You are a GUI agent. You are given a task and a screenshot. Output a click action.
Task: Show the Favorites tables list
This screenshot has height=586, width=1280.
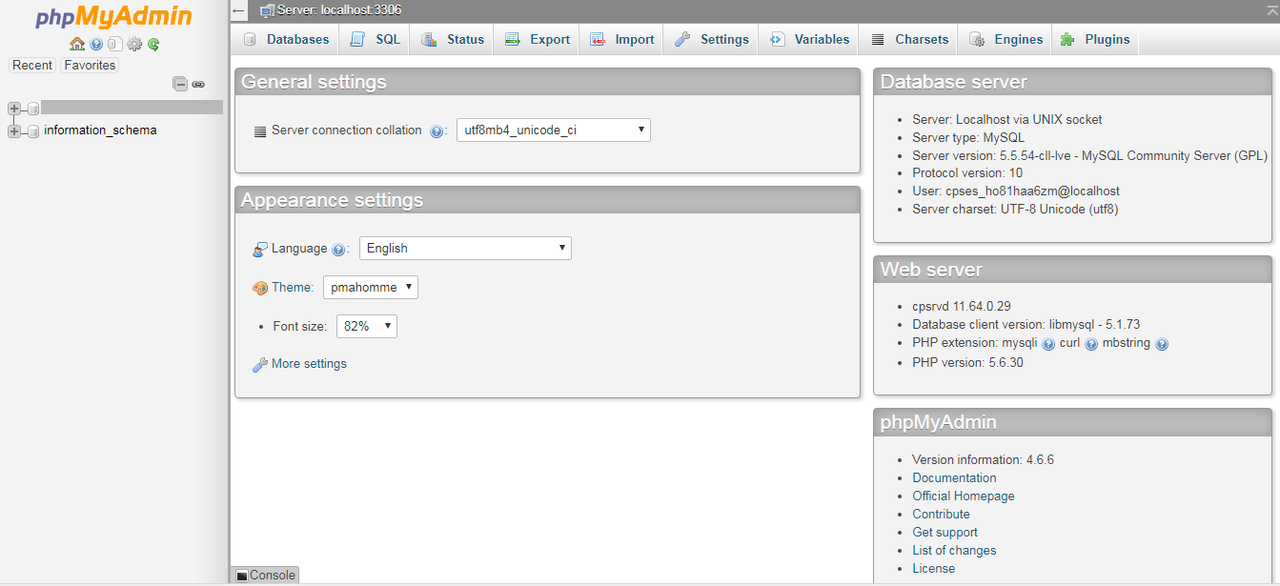pyautogui.click(x=90, y=65)
